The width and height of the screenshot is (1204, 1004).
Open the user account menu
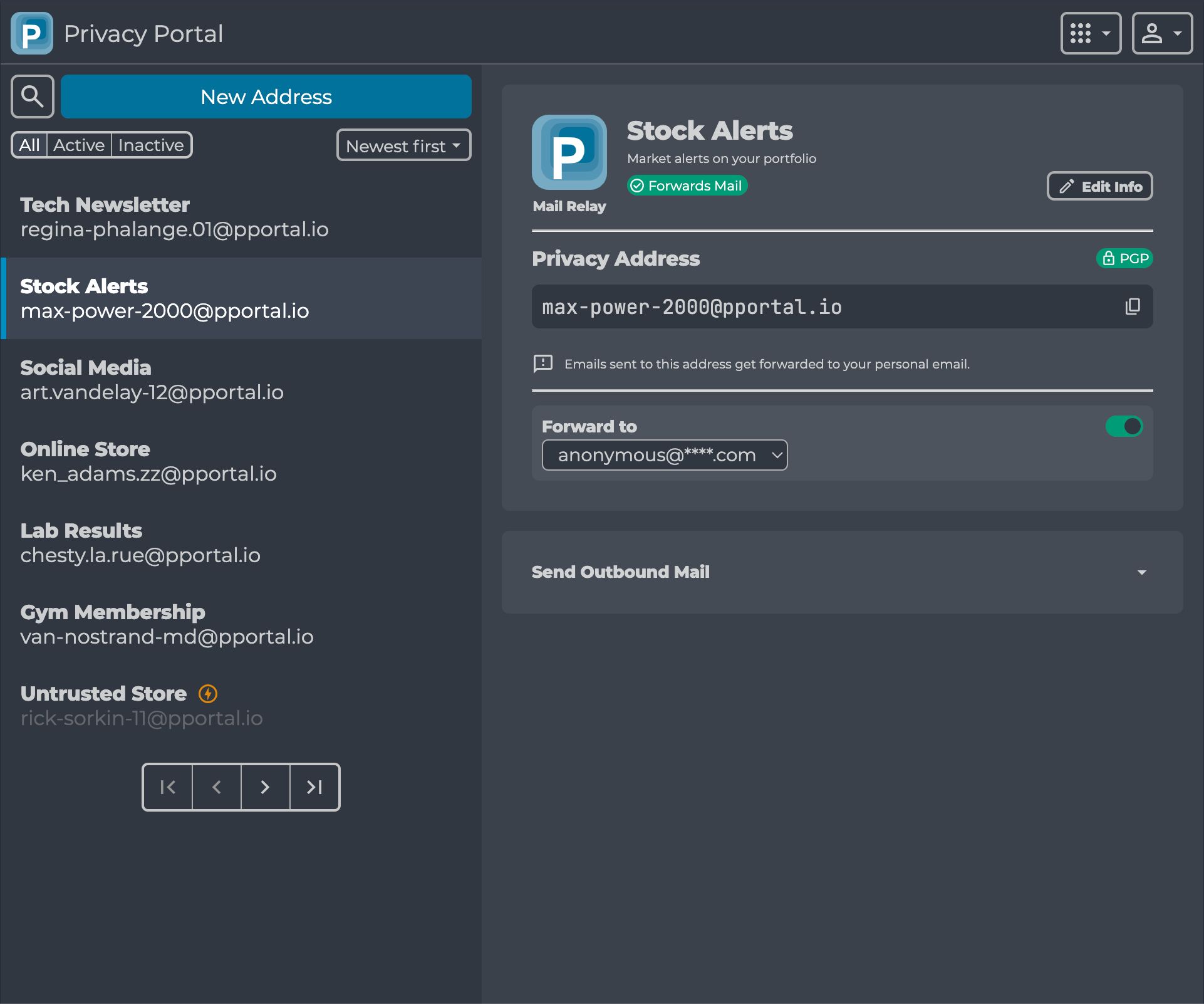click(1162, 33)
